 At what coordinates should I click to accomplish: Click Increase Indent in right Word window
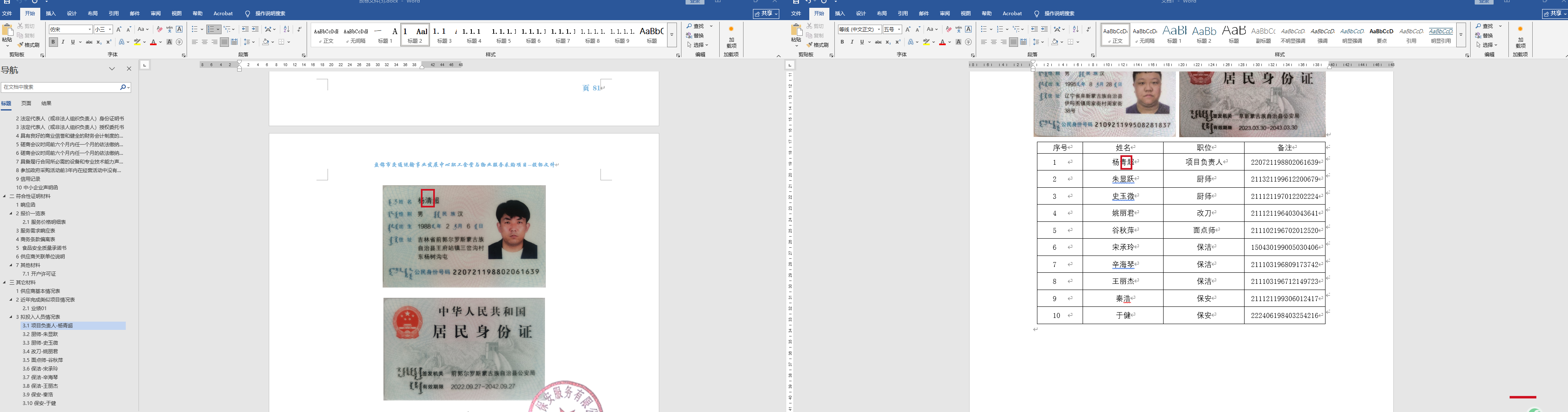point(1044,29)
